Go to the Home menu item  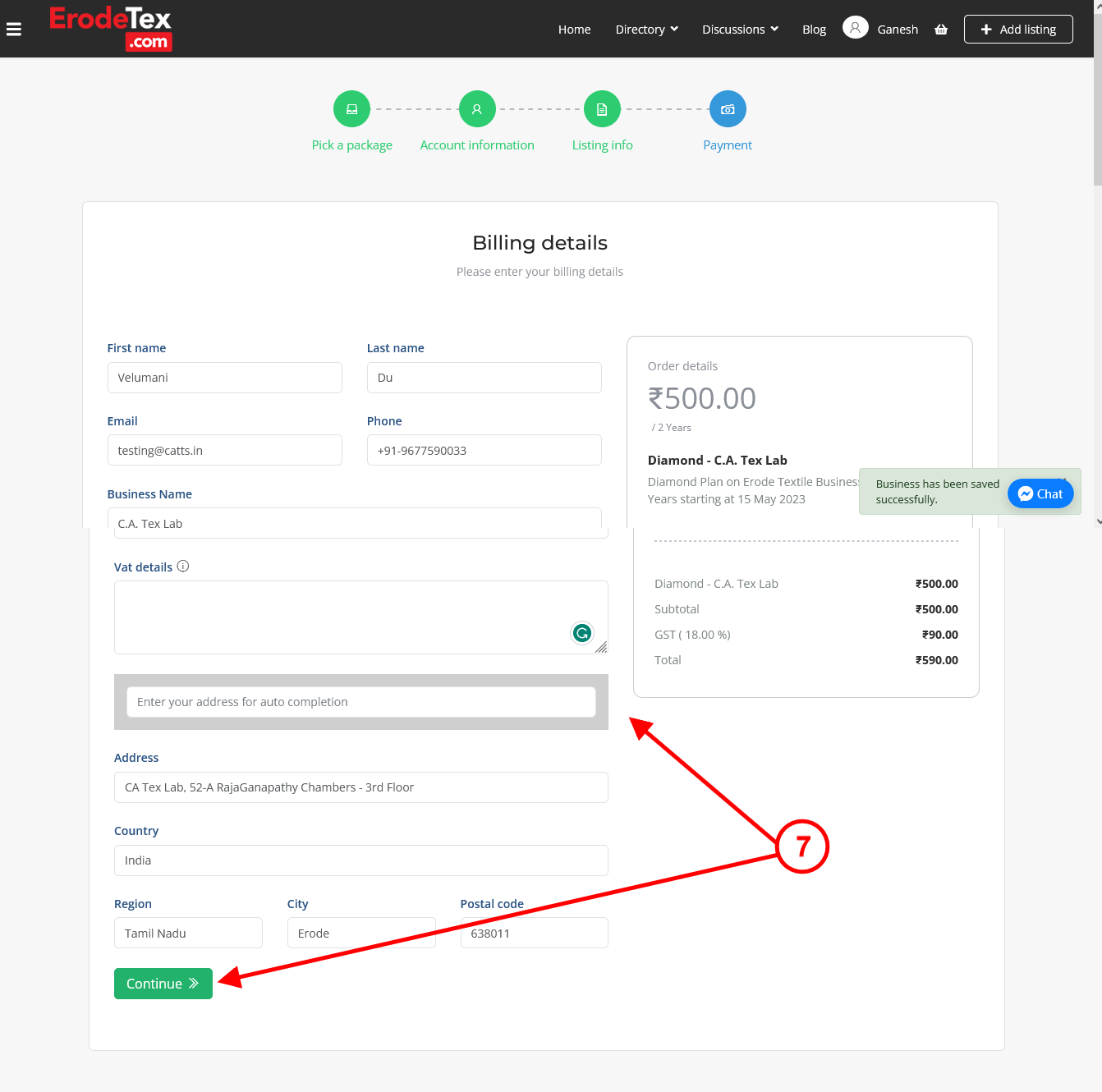[x=574, y=30]
